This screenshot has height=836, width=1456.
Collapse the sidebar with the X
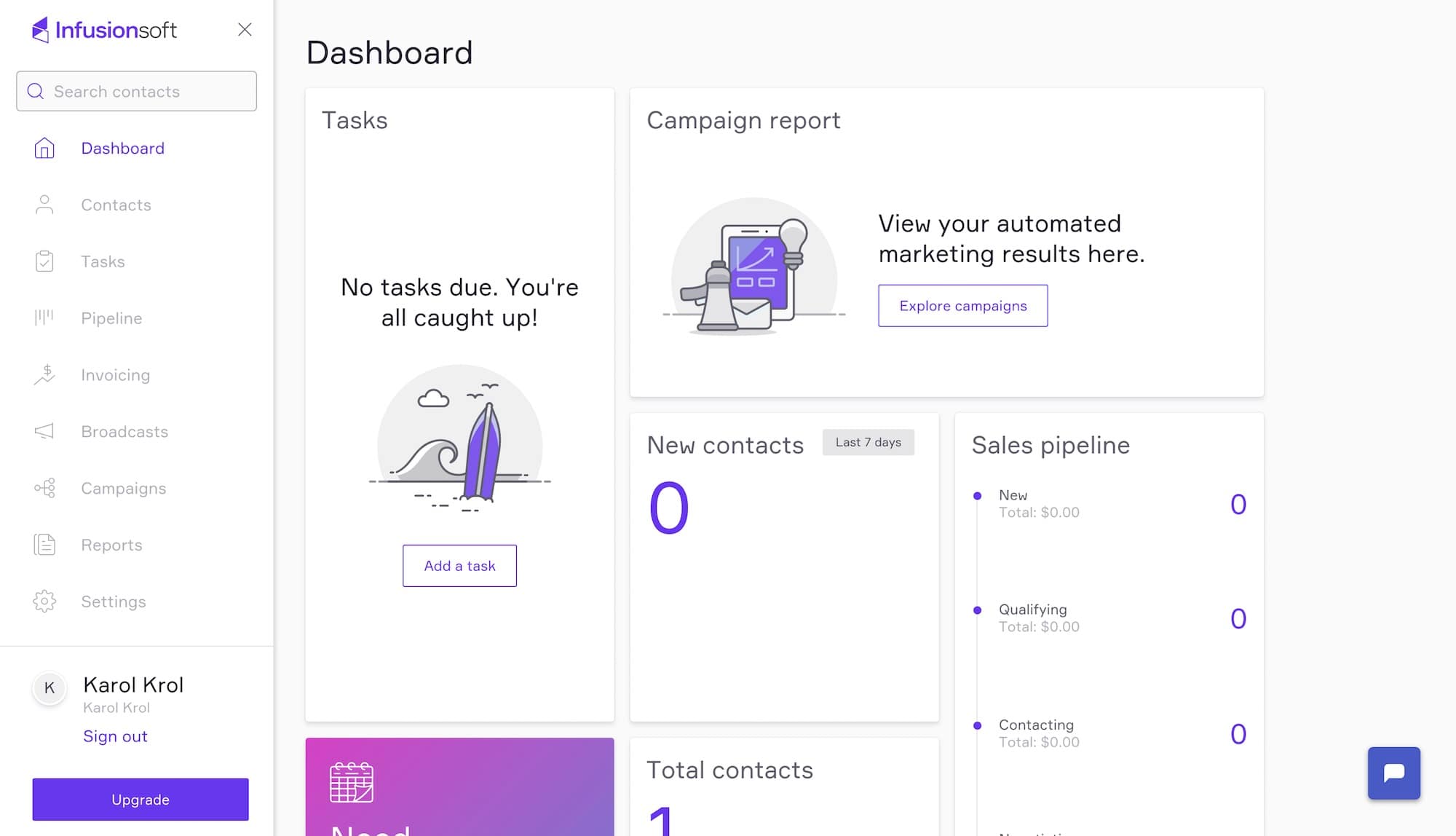coord(245,30)
